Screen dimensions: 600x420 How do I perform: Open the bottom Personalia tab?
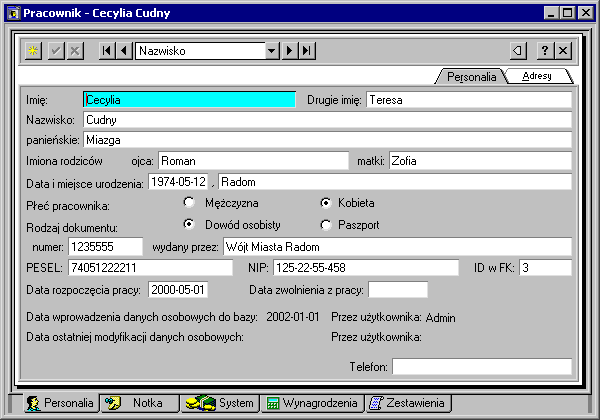click(x=61, y=403)
